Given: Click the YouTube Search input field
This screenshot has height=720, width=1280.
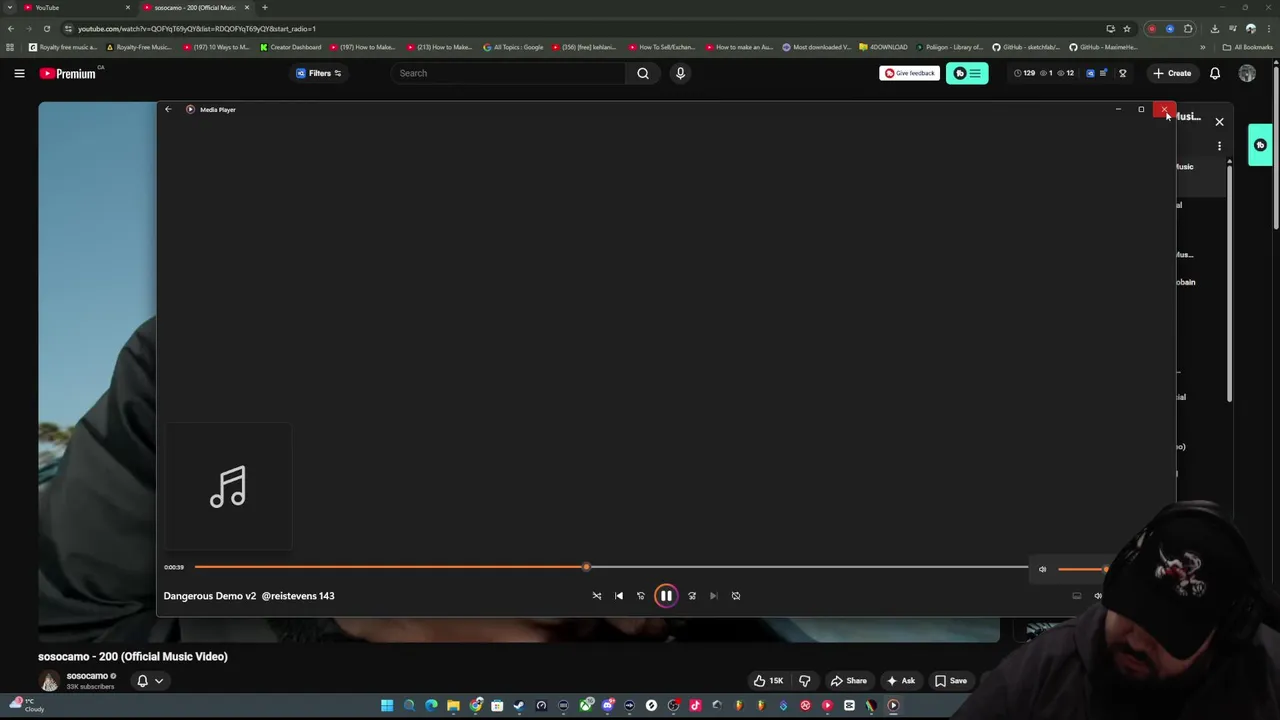Looking at the screenshot, I should tap(510, 73).
